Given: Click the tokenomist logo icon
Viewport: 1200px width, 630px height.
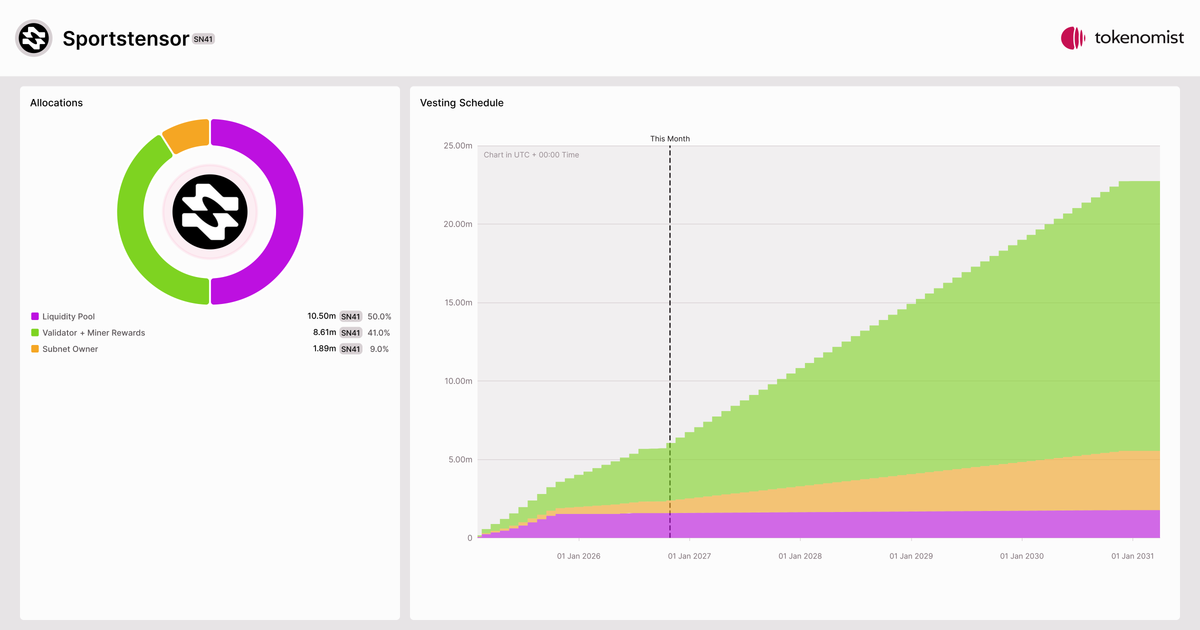Looking at the screenshot, I should click(1073, 38).
